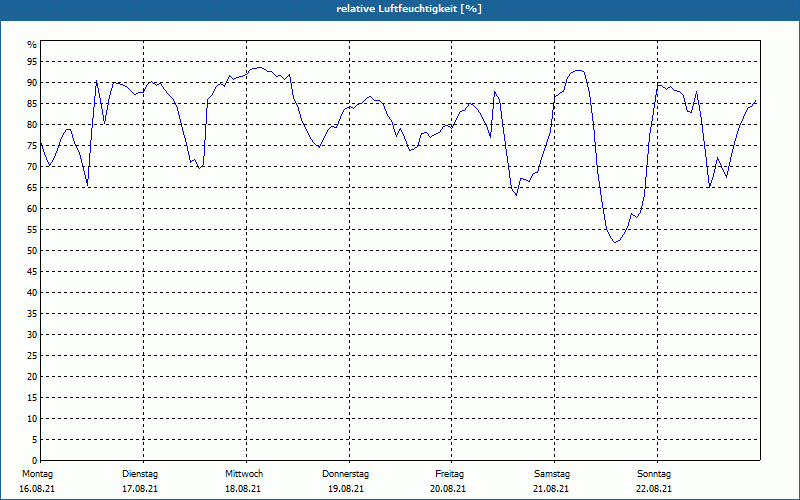The height and width of the screenshot is (500, 800).
Task: Select the y-axis value 45
Action: point(32,271)
